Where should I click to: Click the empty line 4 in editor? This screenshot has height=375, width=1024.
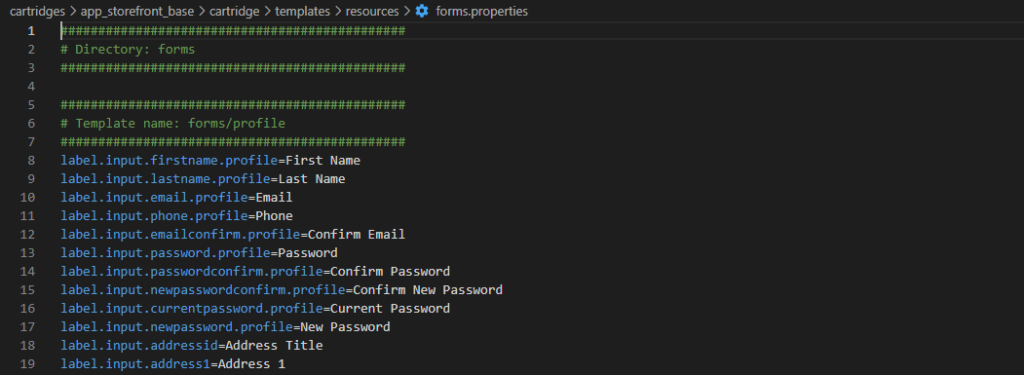[522, 86]
